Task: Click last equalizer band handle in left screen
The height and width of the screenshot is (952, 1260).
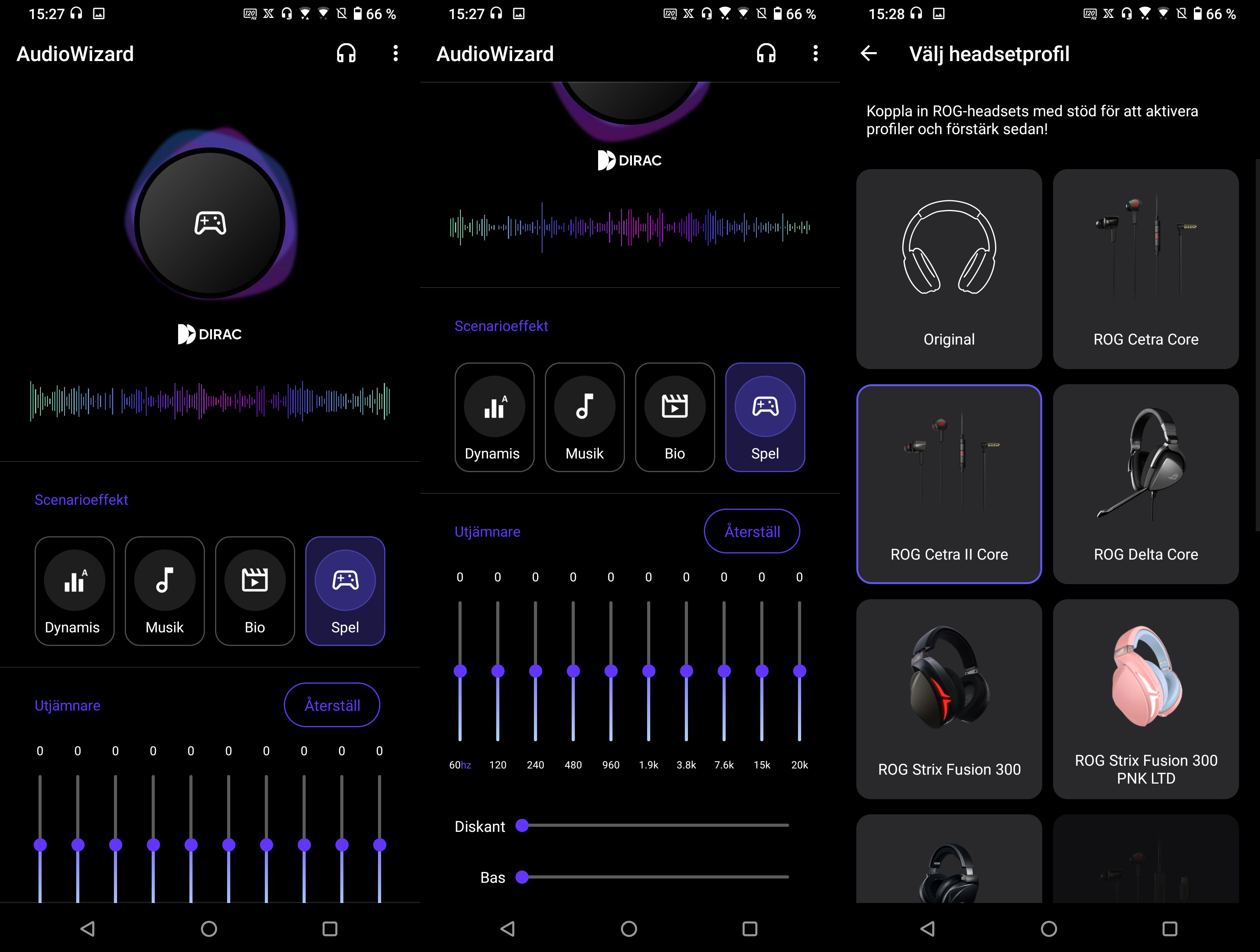Action: click(380, 844)
